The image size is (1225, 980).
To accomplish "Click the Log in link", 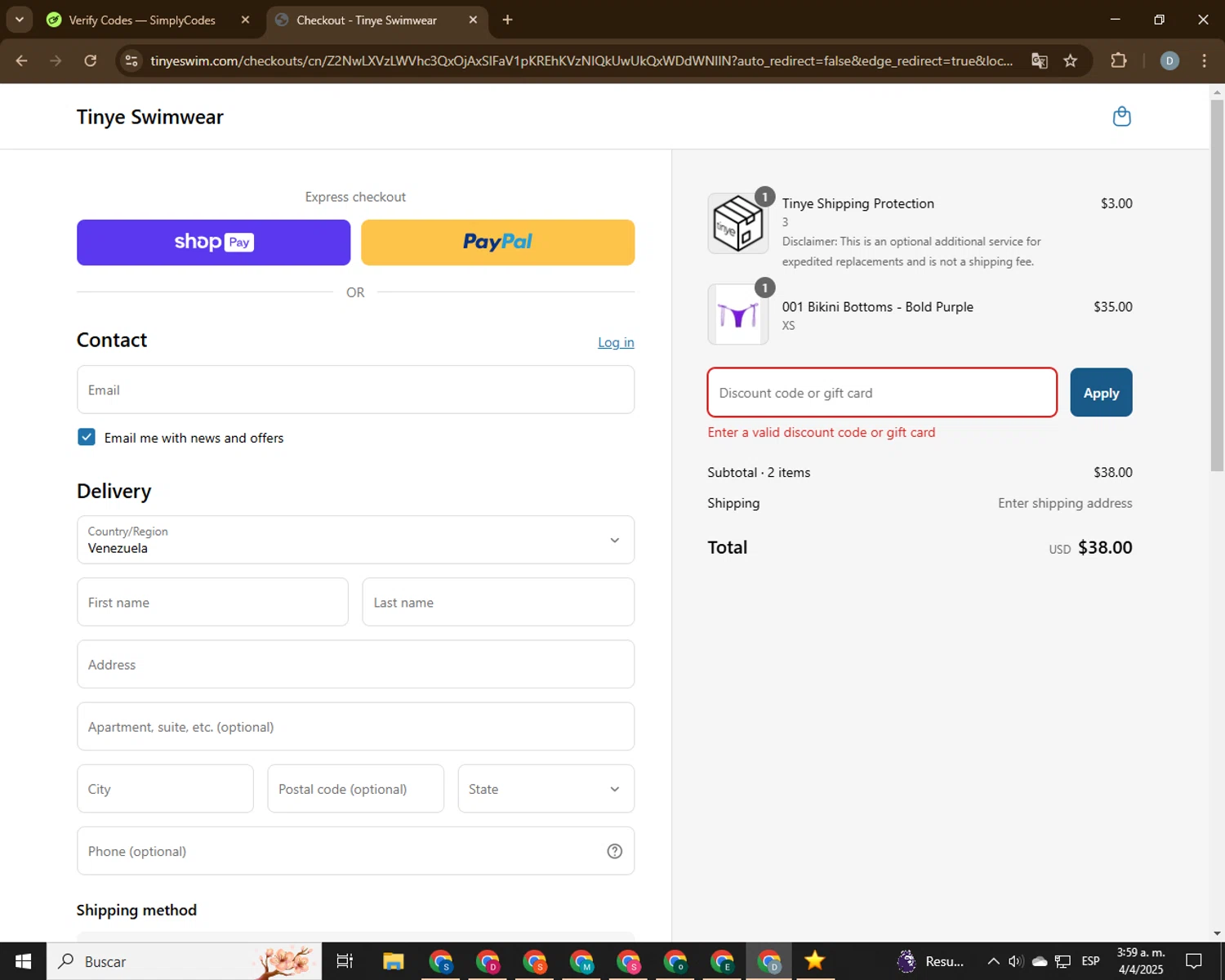I will click(x=616, y=342).
